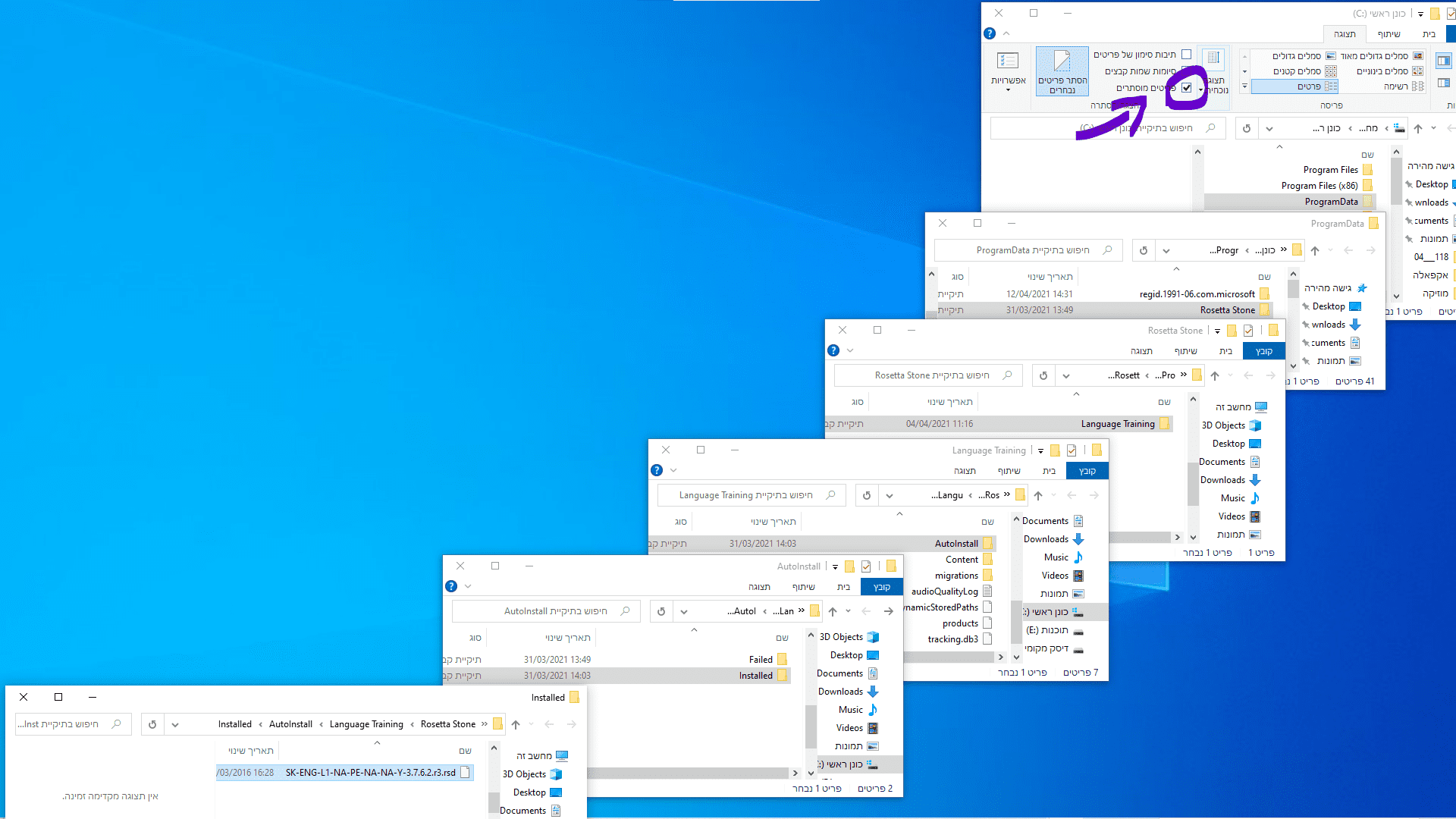Screen dimensions: 1456x819
Task: Enable the Item check boxes option
Action: (x=1187, y=55)
